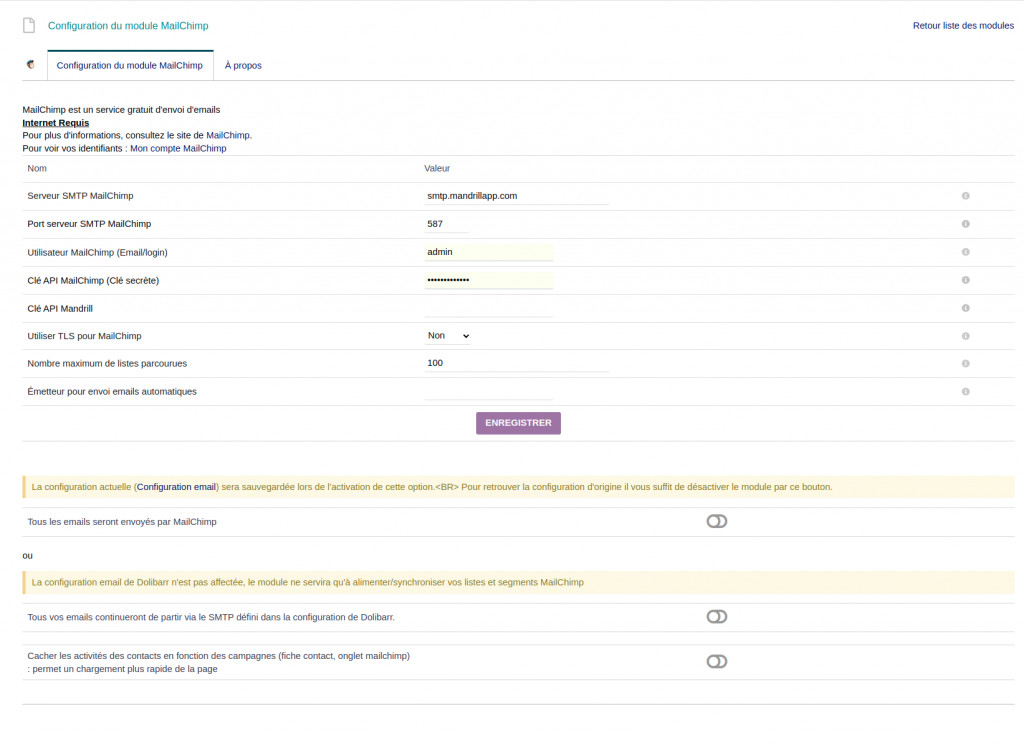
Task: Open Mon compte MailChimp link
Action: (x=178, y=148)
